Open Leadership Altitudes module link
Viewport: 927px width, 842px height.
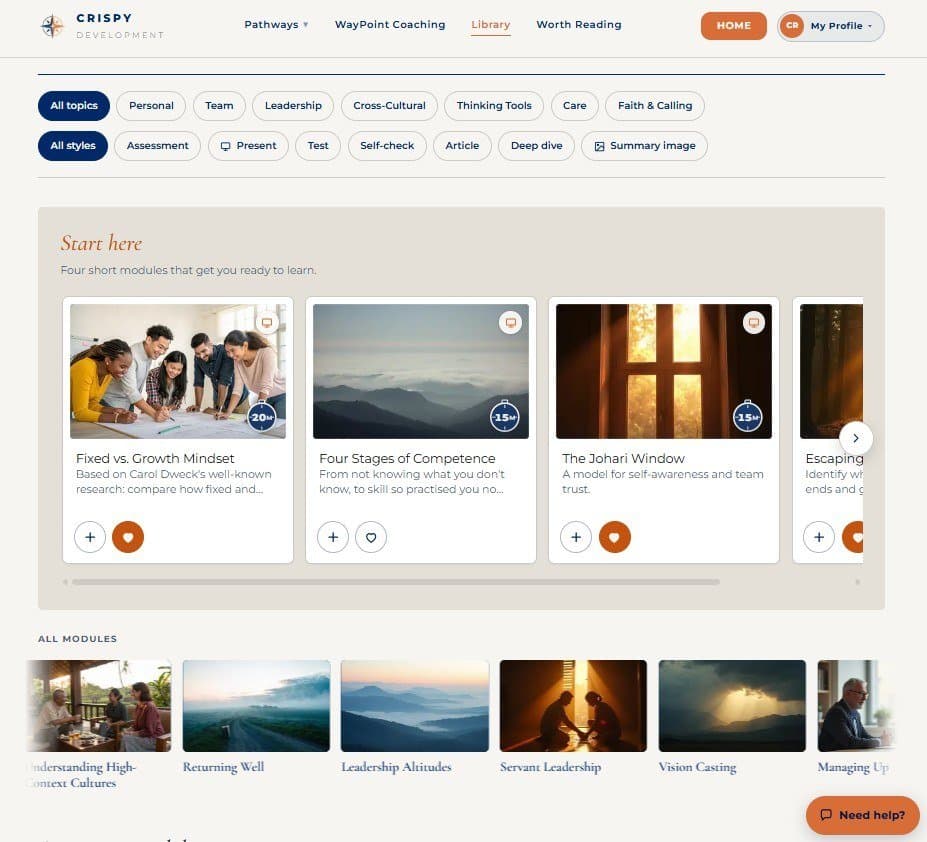[x=396, y=767]
